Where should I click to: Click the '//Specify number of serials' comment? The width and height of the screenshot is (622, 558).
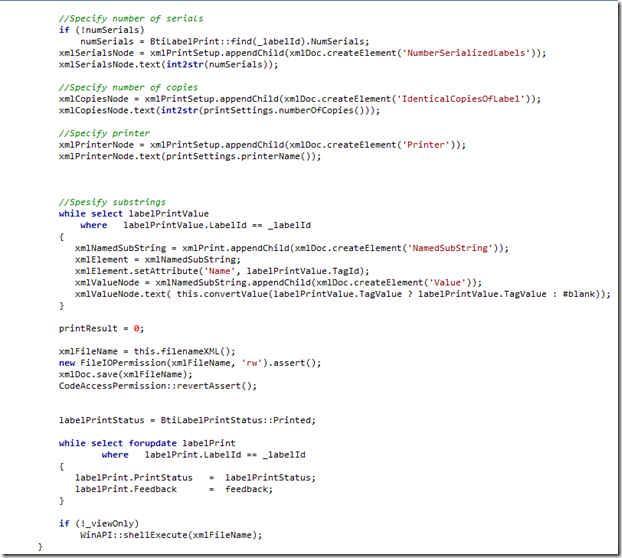(x=129, y=18)
